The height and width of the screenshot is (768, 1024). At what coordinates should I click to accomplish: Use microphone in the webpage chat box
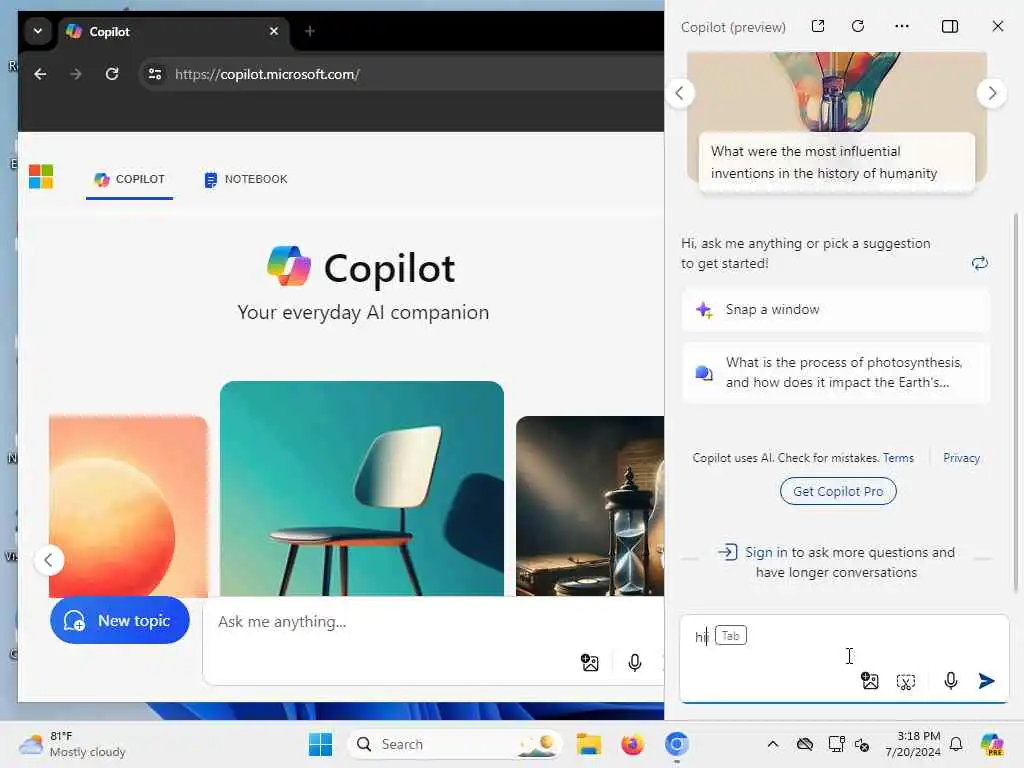(634, 662)
